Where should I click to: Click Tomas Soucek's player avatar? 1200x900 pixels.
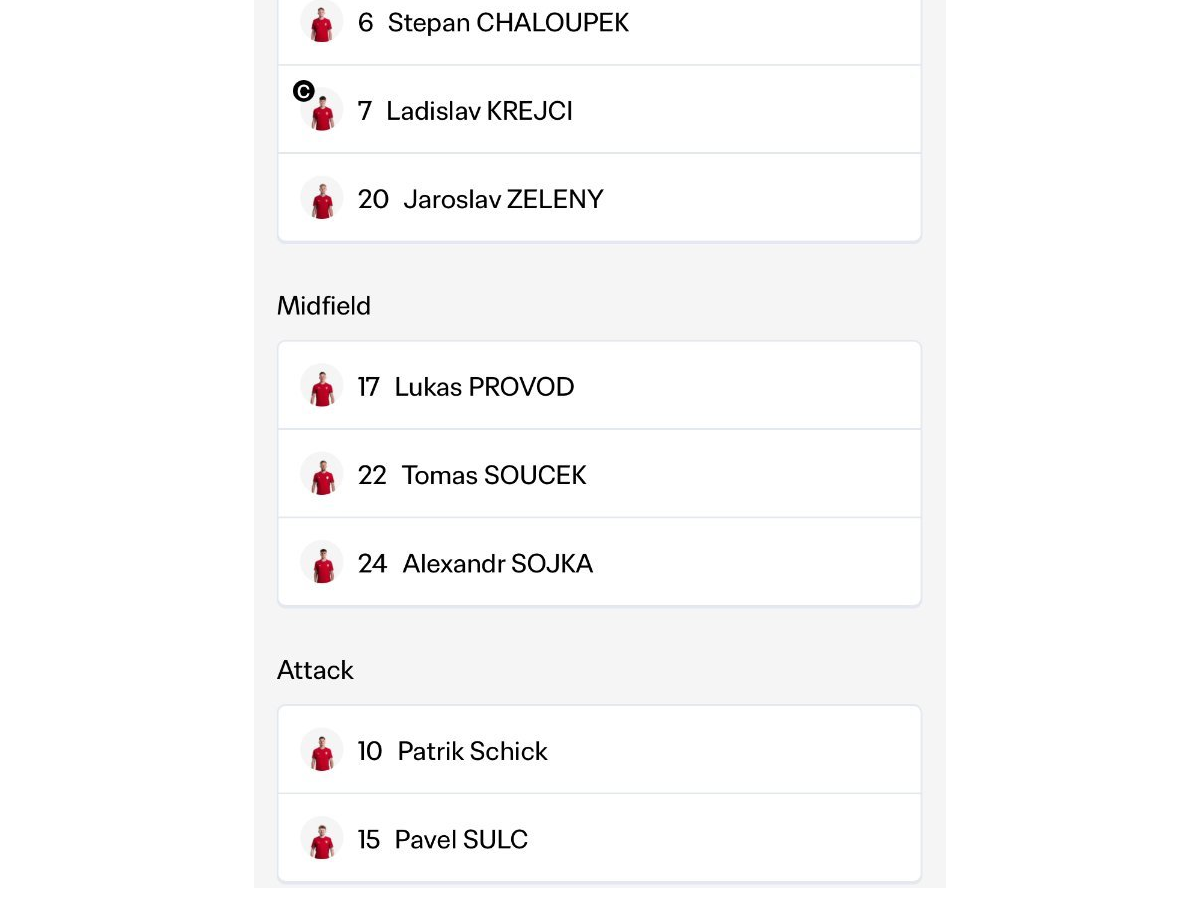click(x=322, y=474)
